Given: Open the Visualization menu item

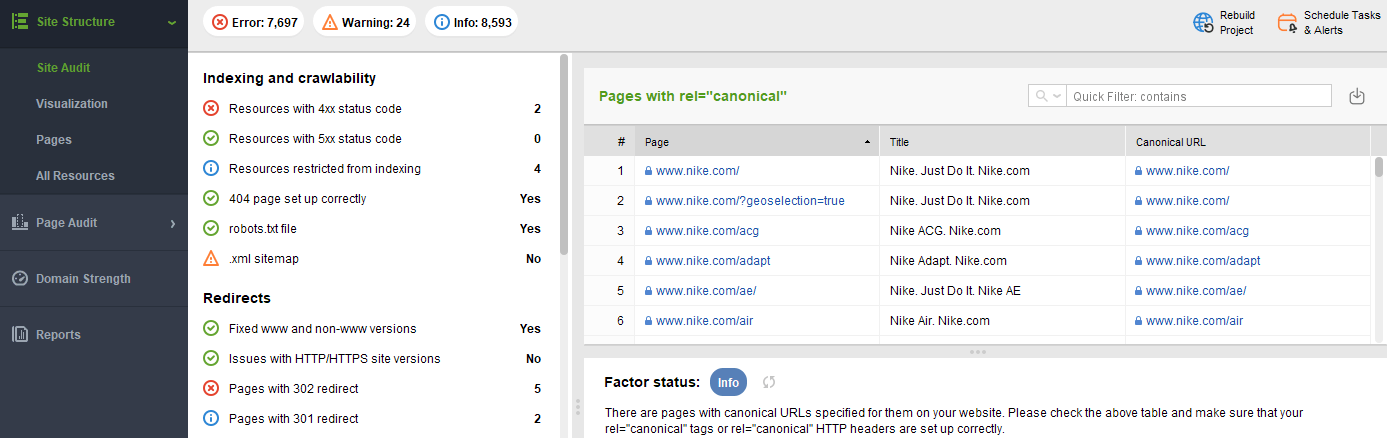Looking at the screenshot, I should (72, 104).
